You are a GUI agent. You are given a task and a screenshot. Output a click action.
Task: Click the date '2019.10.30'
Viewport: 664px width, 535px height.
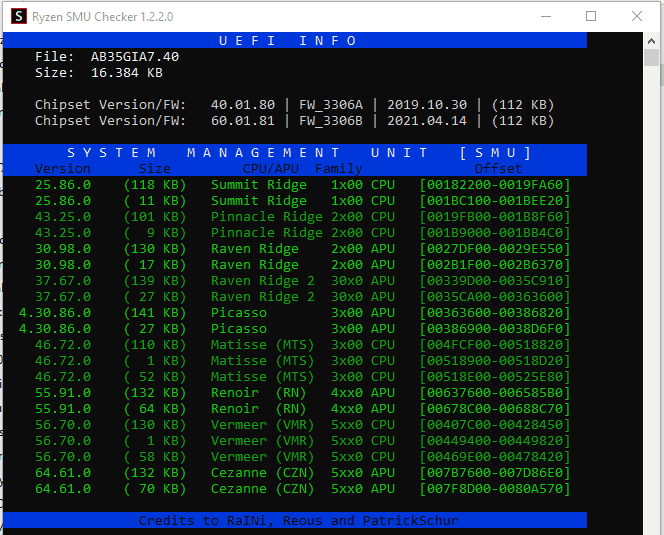[427, 105]
